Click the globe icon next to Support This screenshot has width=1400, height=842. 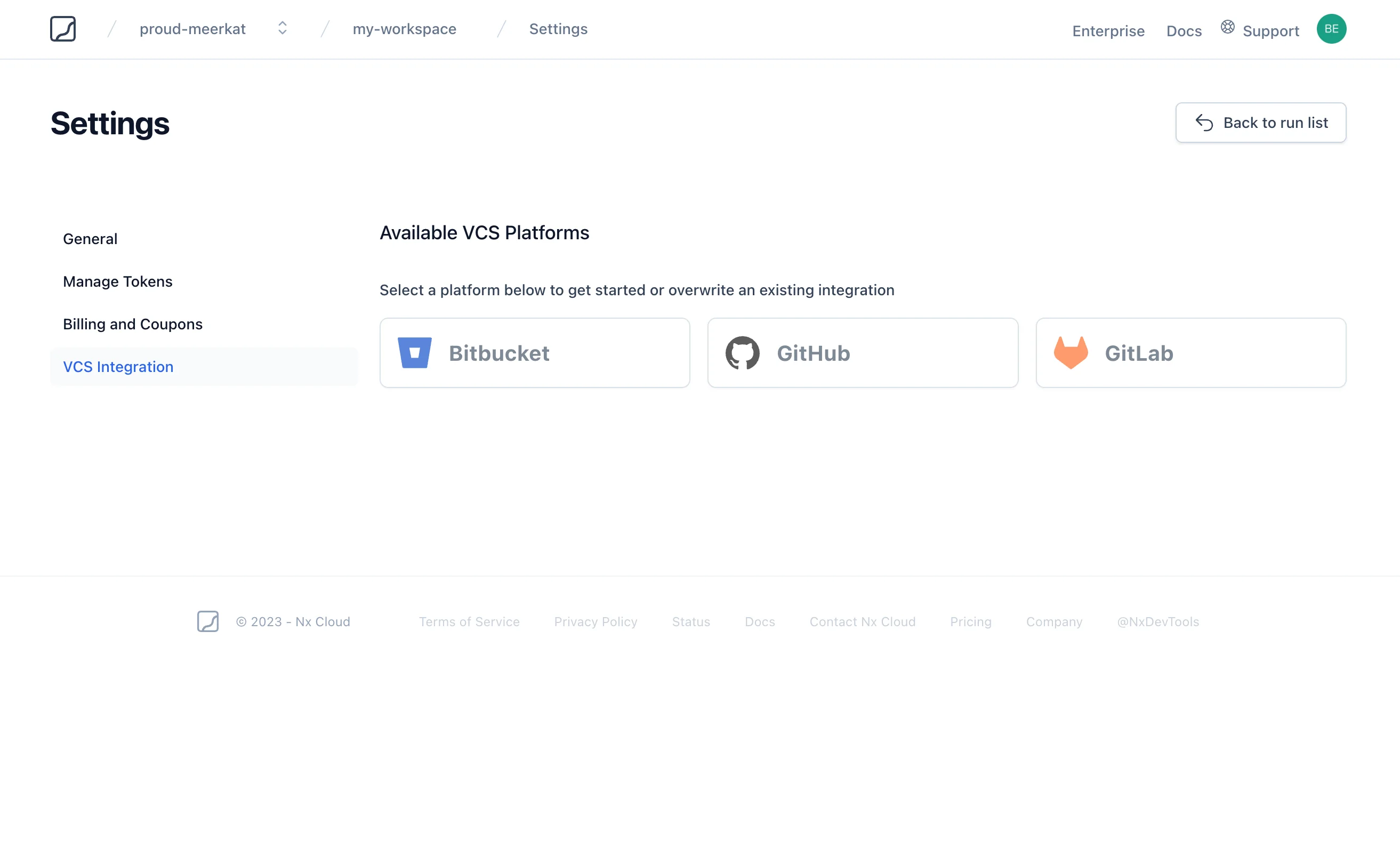pos(1227,27)
